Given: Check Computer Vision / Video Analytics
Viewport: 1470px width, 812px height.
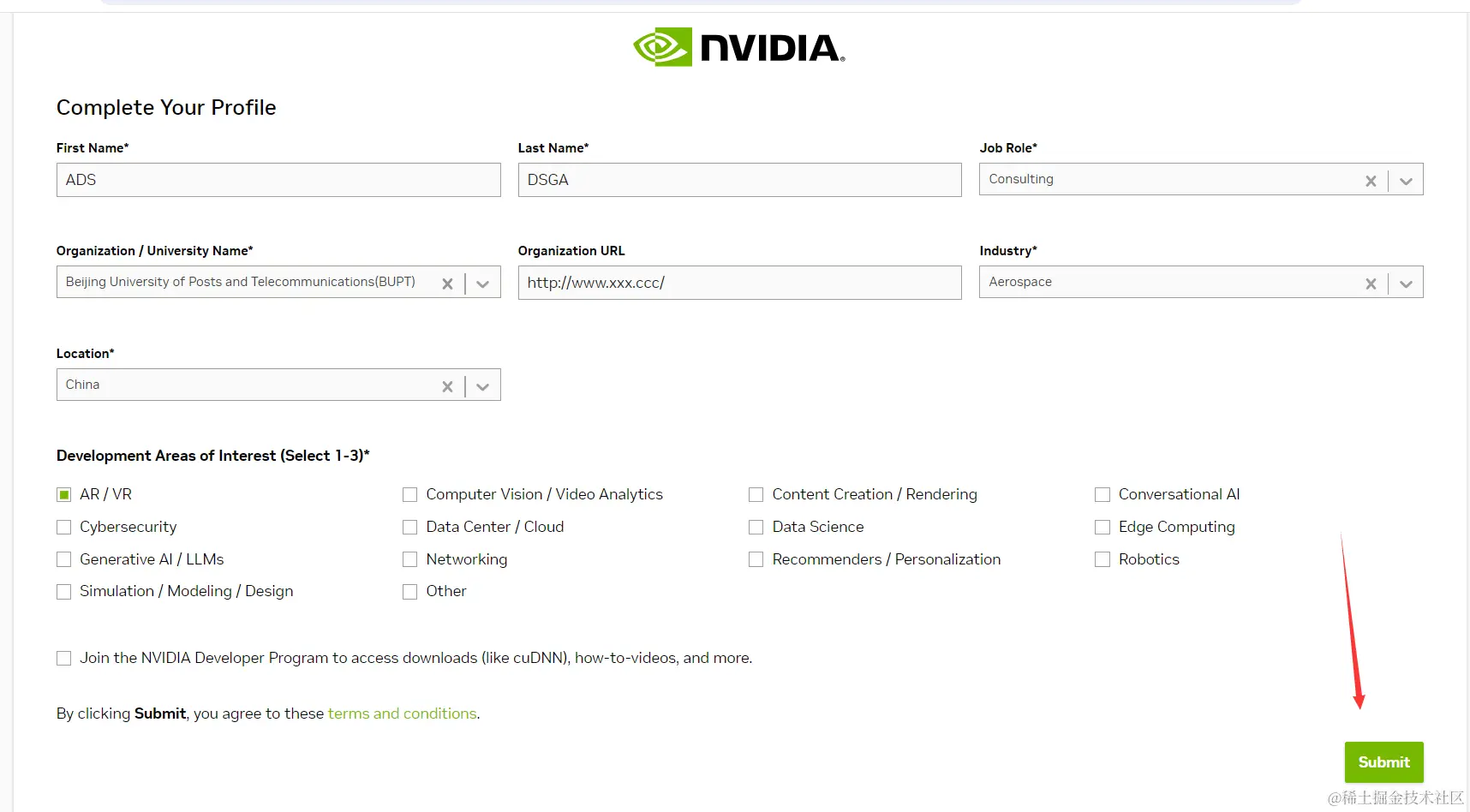Looking at the screenshot, I should click(x=409, y=494).
